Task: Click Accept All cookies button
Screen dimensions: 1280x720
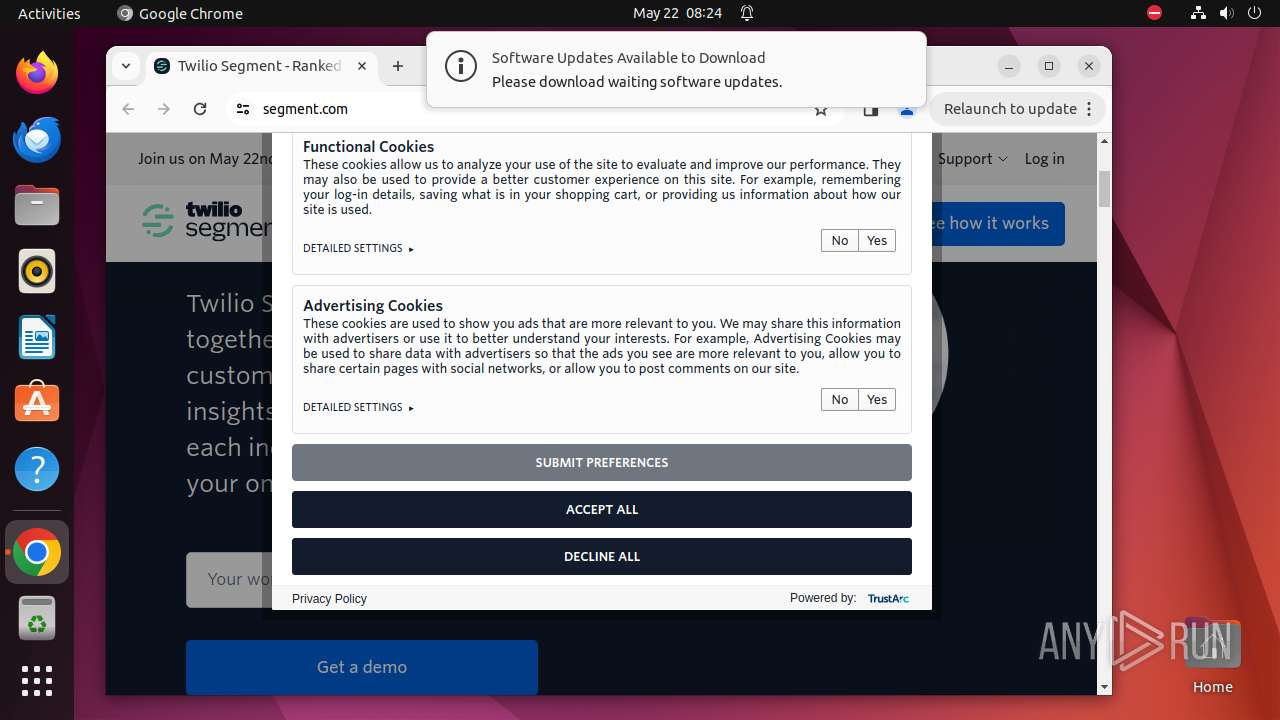Action: 602,509
